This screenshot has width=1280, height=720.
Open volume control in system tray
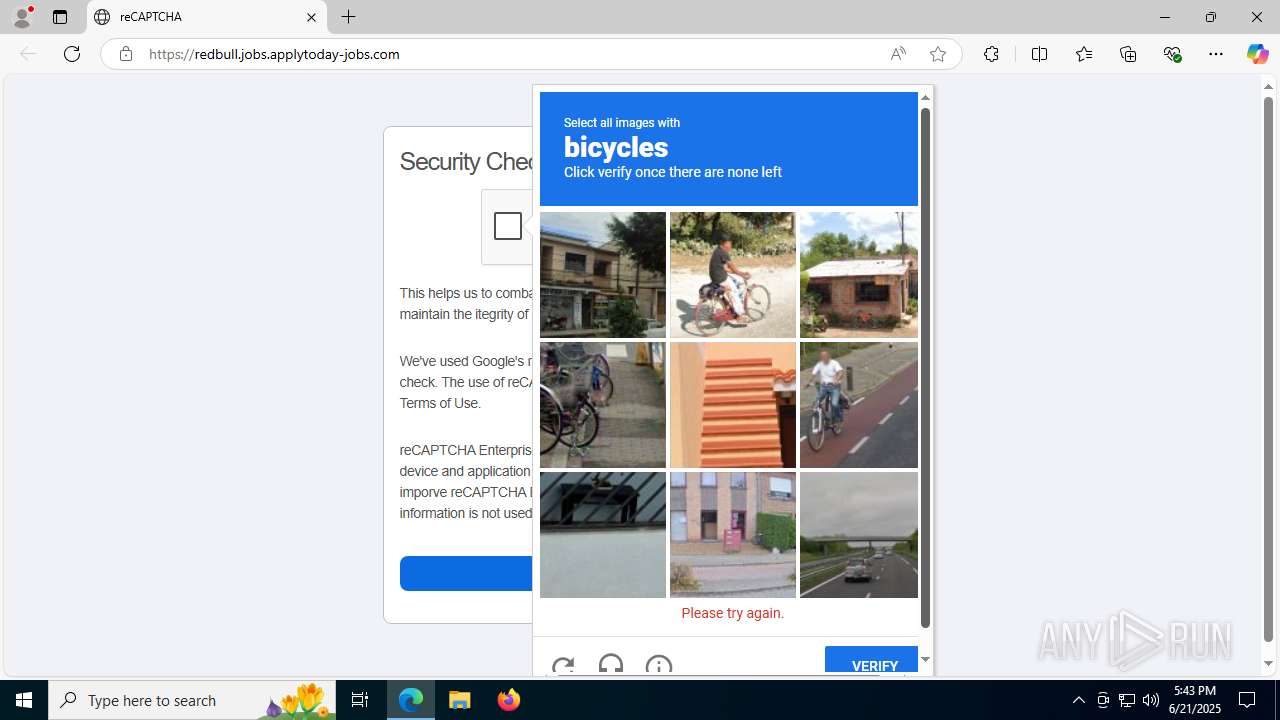tap(1150, 700)
